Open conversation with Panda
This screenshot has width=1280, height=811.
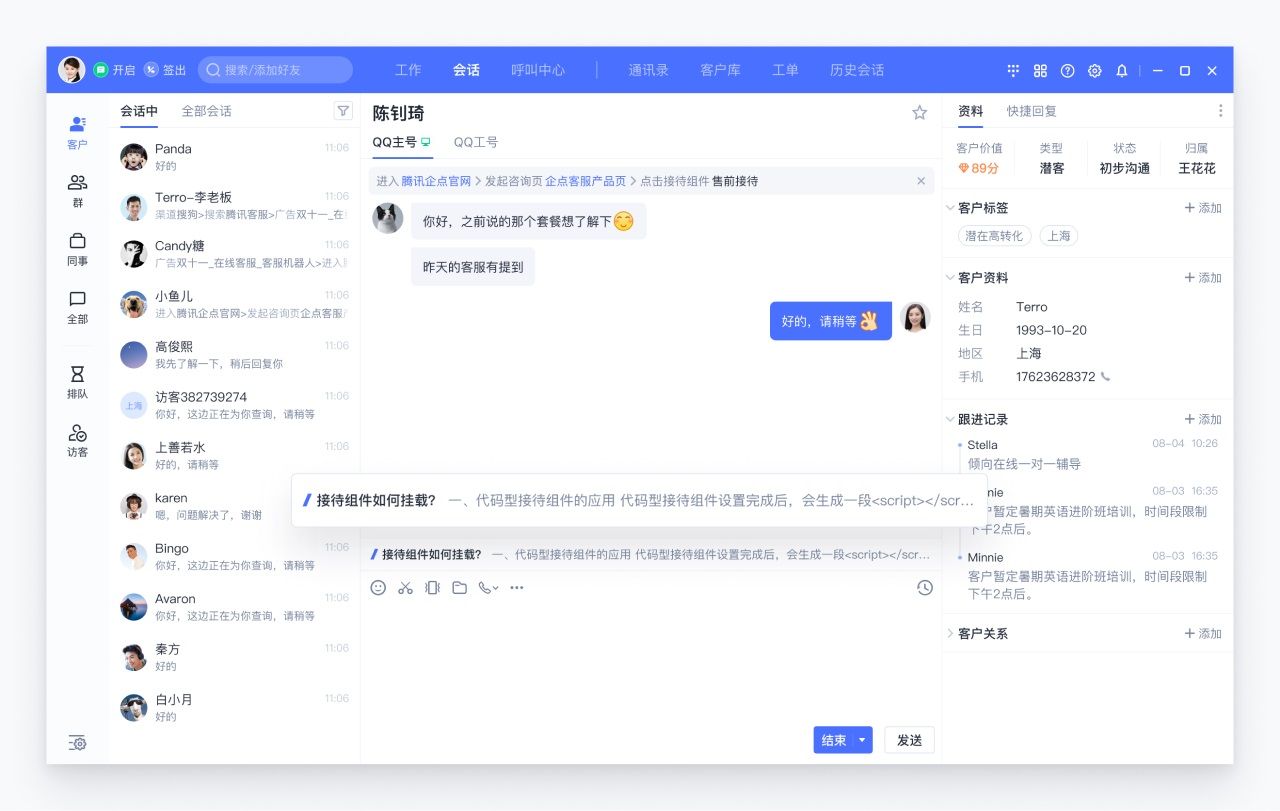coord(235,157)
